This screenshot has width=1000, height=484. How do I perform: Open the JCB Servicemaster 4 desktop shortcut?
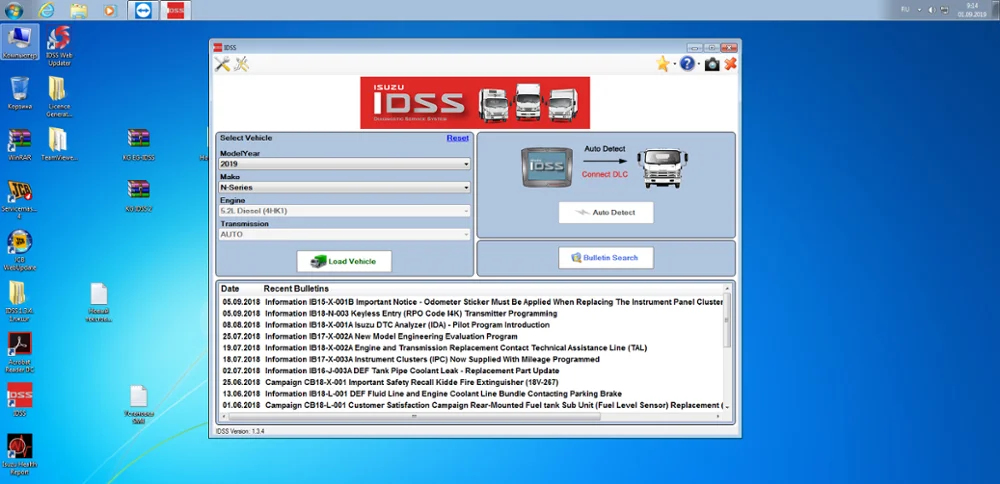[x=20, y=200]
